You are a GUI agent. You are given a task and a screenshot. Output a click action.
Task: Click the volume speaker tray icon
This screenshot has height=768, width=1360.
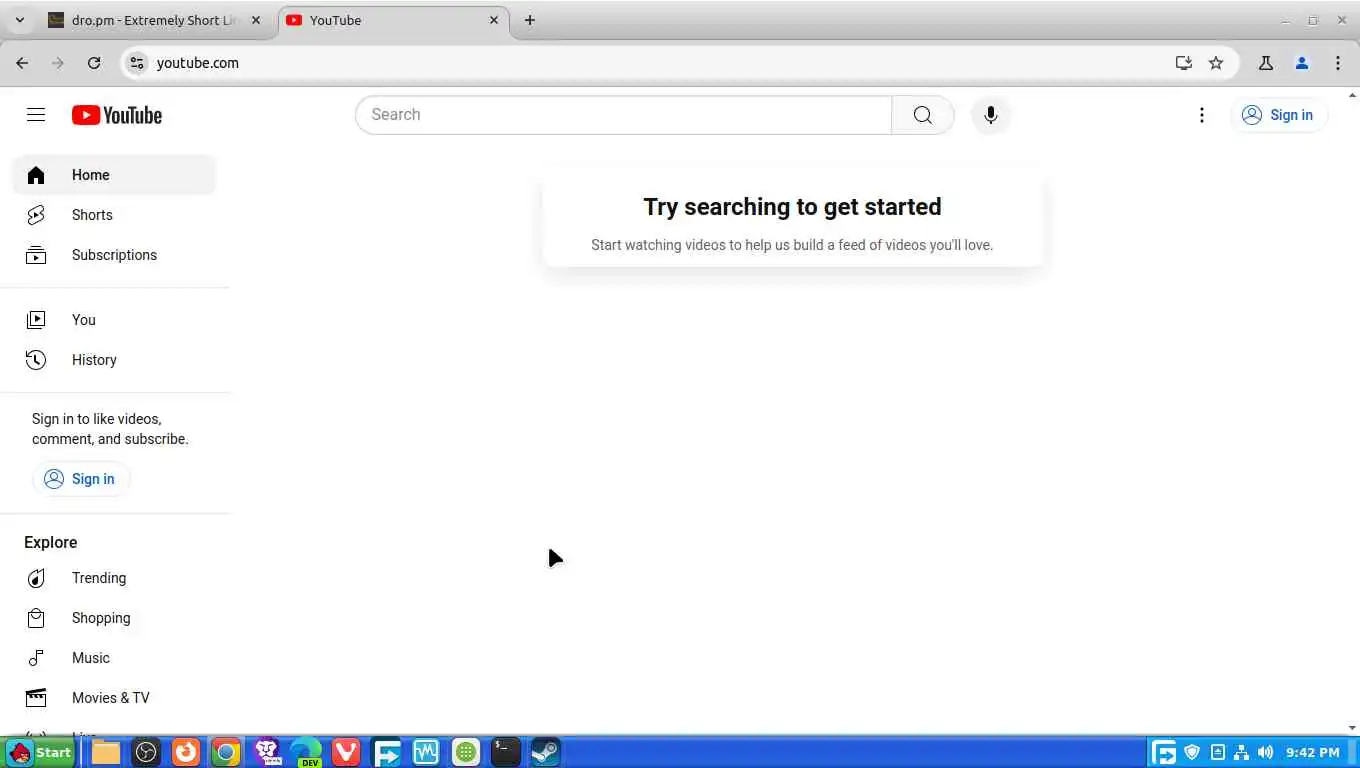point(1266,752)
